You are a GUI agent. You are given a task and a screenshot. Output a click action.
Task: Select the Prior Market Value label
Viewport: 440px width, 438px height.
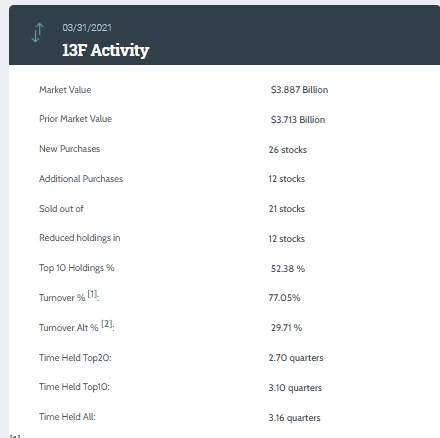75,119
